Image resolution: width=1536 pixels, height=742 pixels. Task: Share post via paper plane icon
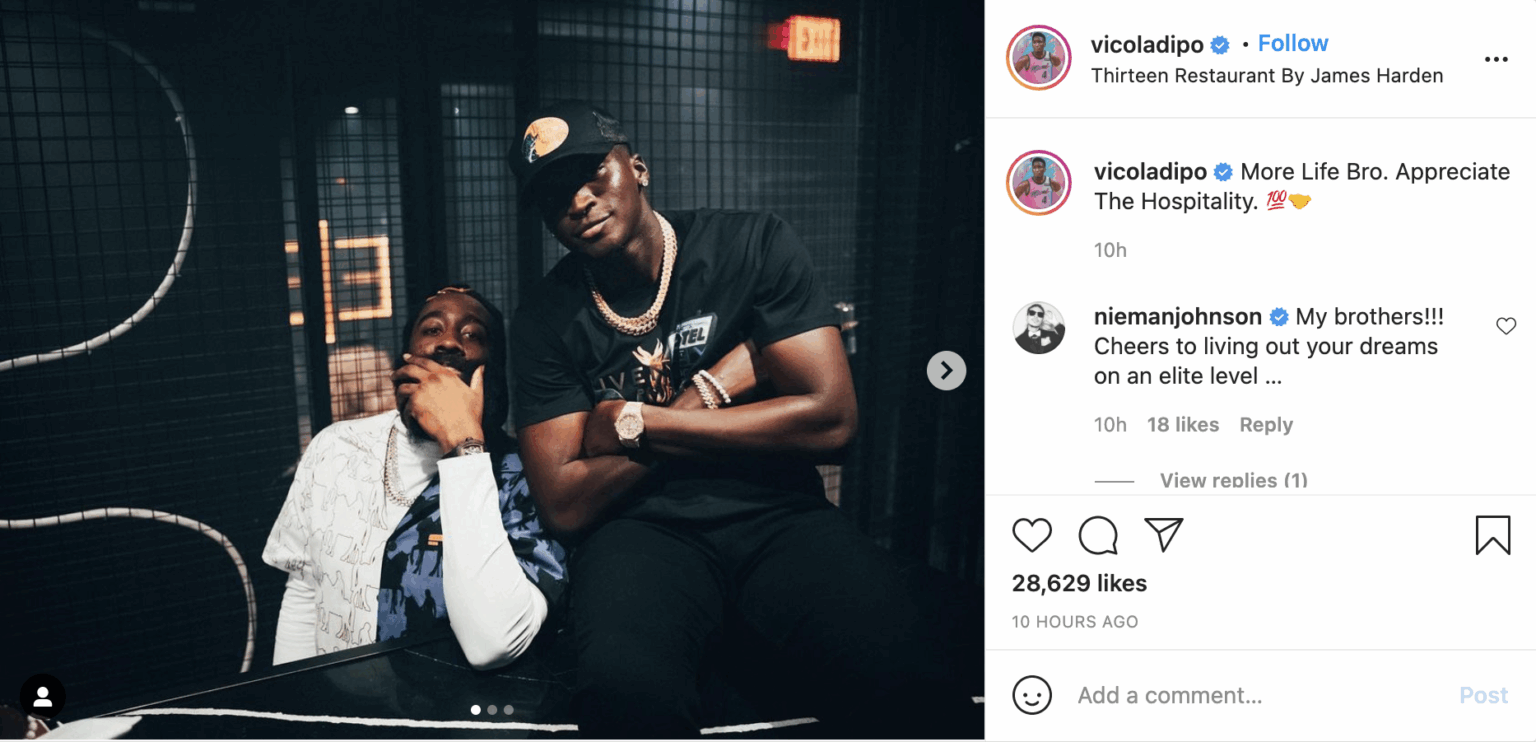click(x=1164, y=535)
